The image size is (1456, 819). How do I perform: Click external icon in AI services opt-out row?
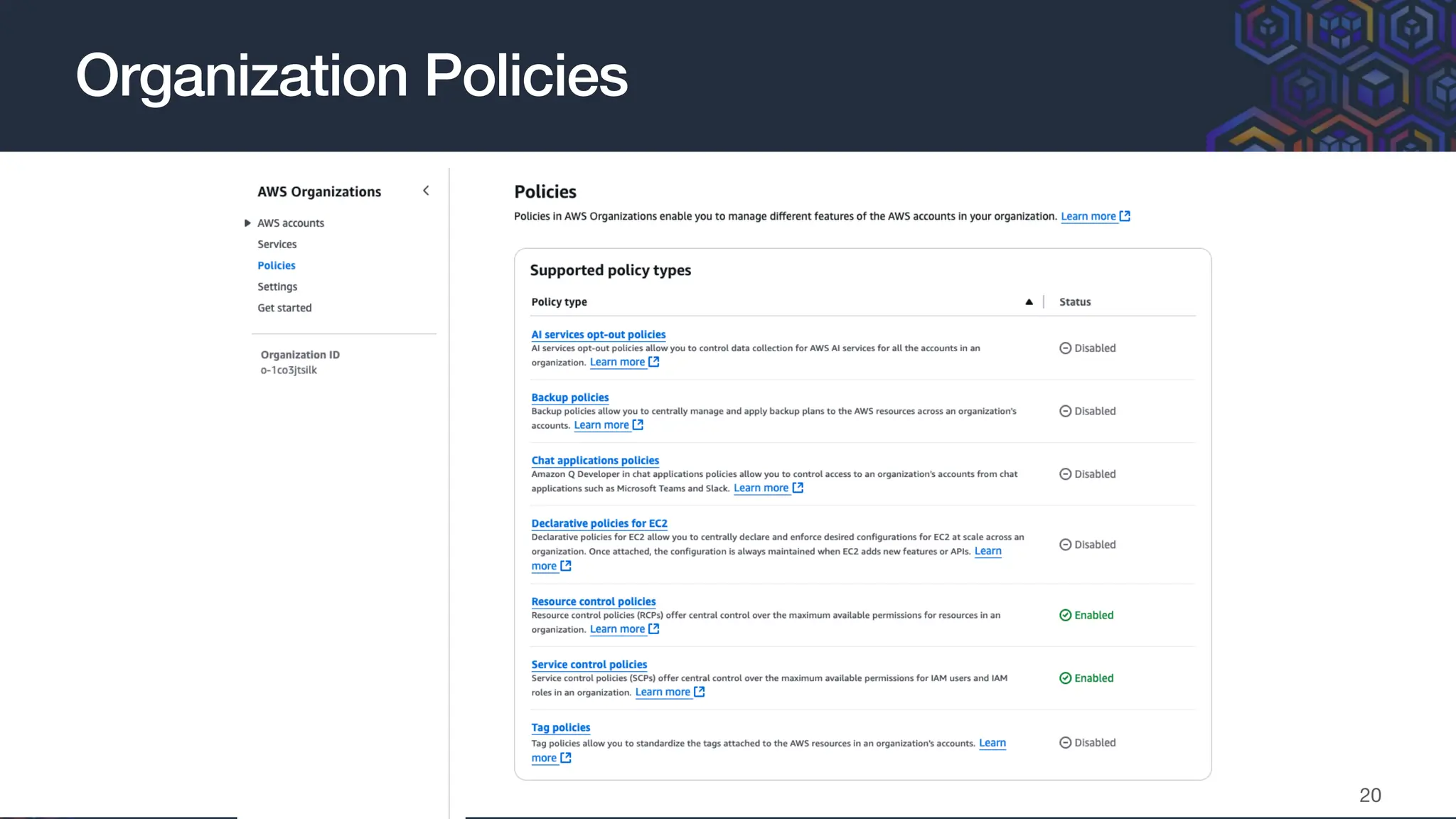click(x=654, y=362)
